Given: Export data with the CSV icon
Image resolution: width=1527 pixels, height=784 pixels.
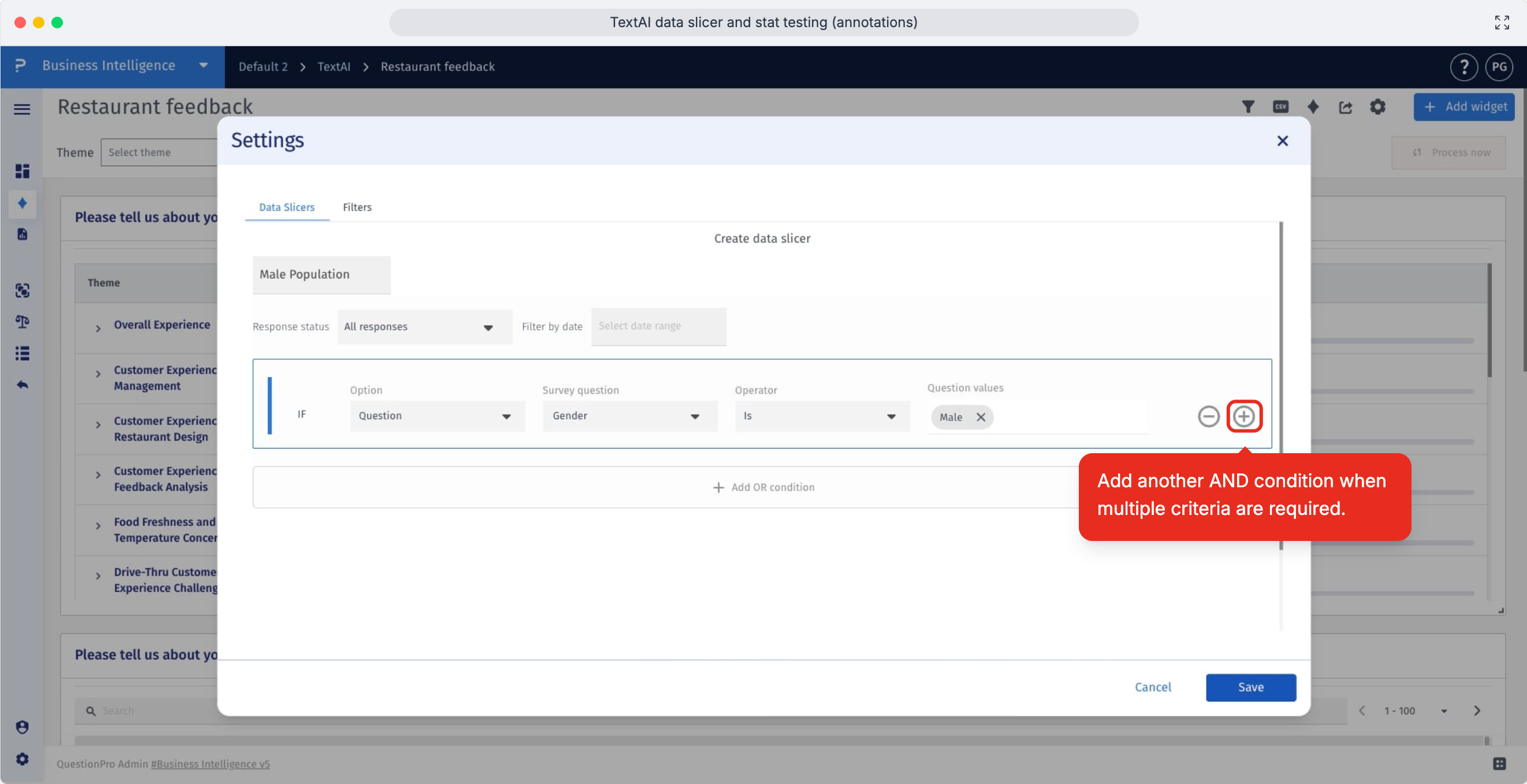Looking at the screenshot, I should [x=1280, y=107].
